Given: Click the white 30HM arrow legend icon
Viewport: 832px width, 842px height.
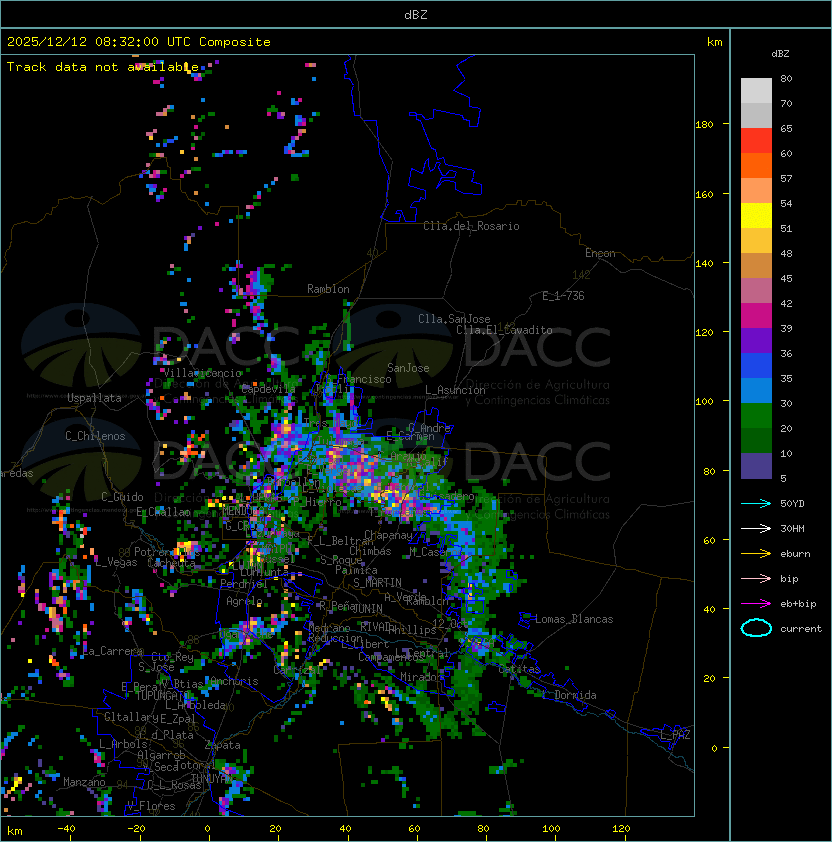Looking at the screenshot, I should pyautogui.click(x=756, y=528).
